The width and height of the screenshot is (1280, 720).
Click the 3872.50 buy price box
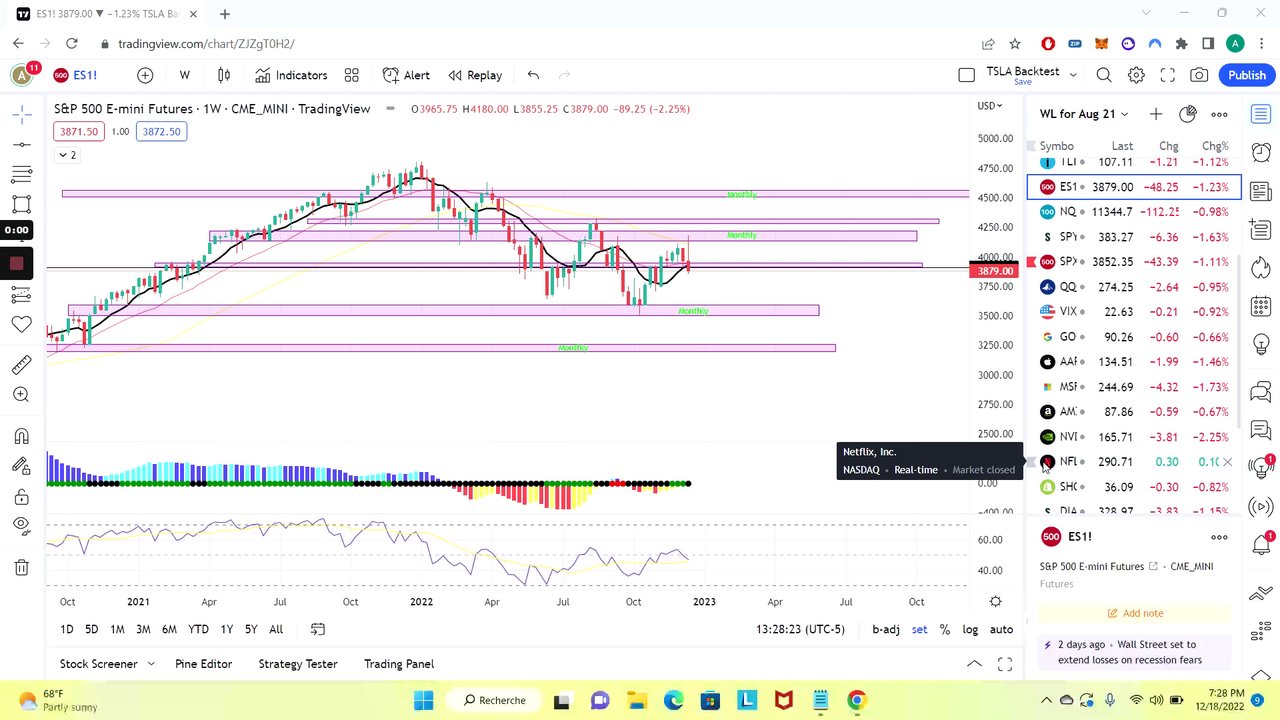[x=161, y=131]
